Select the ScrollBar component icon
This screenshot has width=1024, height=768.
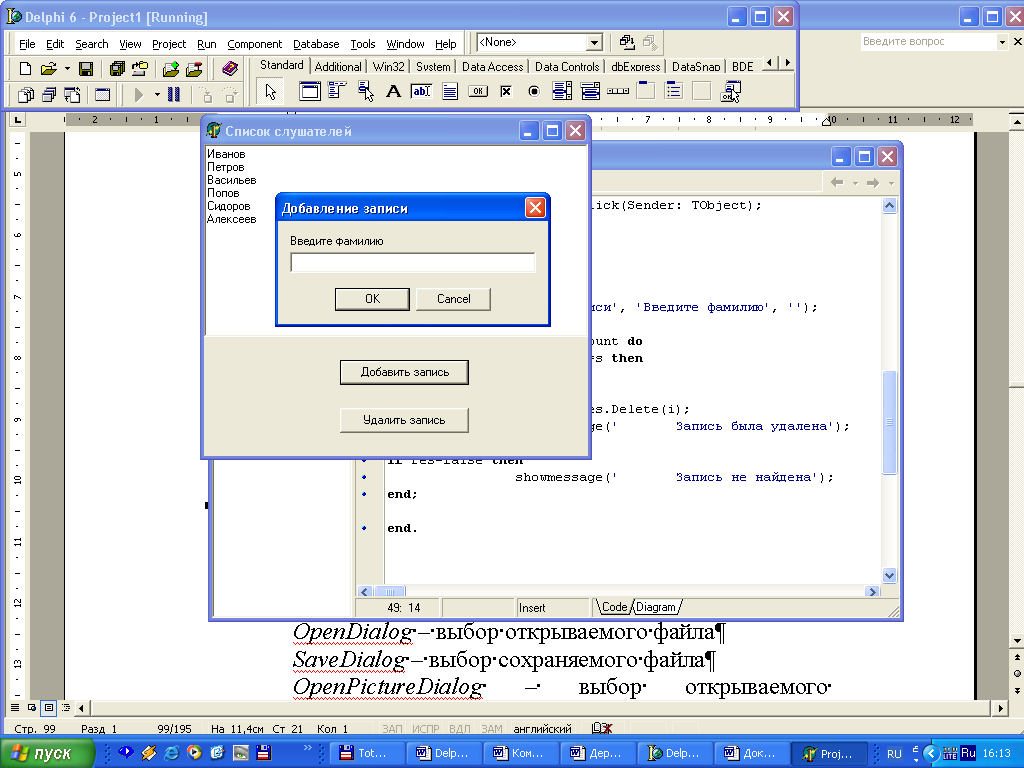pyautogui.click(x=618, y=91)
